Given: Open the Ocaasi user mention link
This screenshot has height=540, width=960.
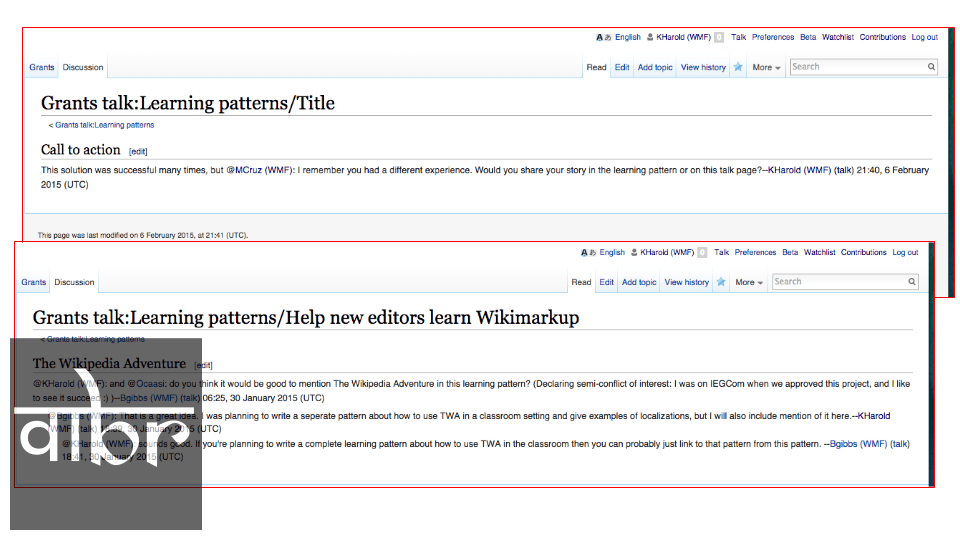Looking at the screenshot, I should pyautogui.click(x=150, y=384).
